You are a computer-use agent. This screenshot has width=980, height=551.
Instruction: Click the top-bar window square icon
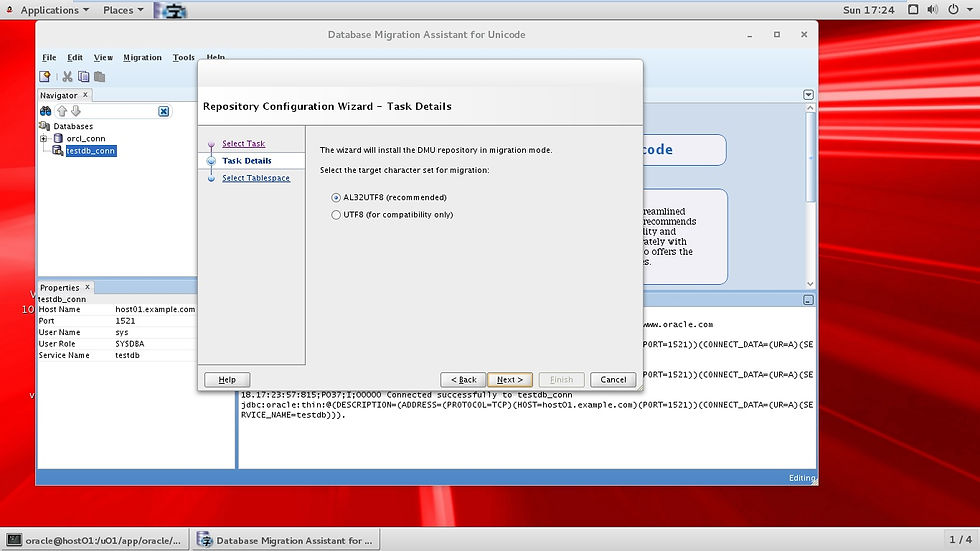[913, 9]
